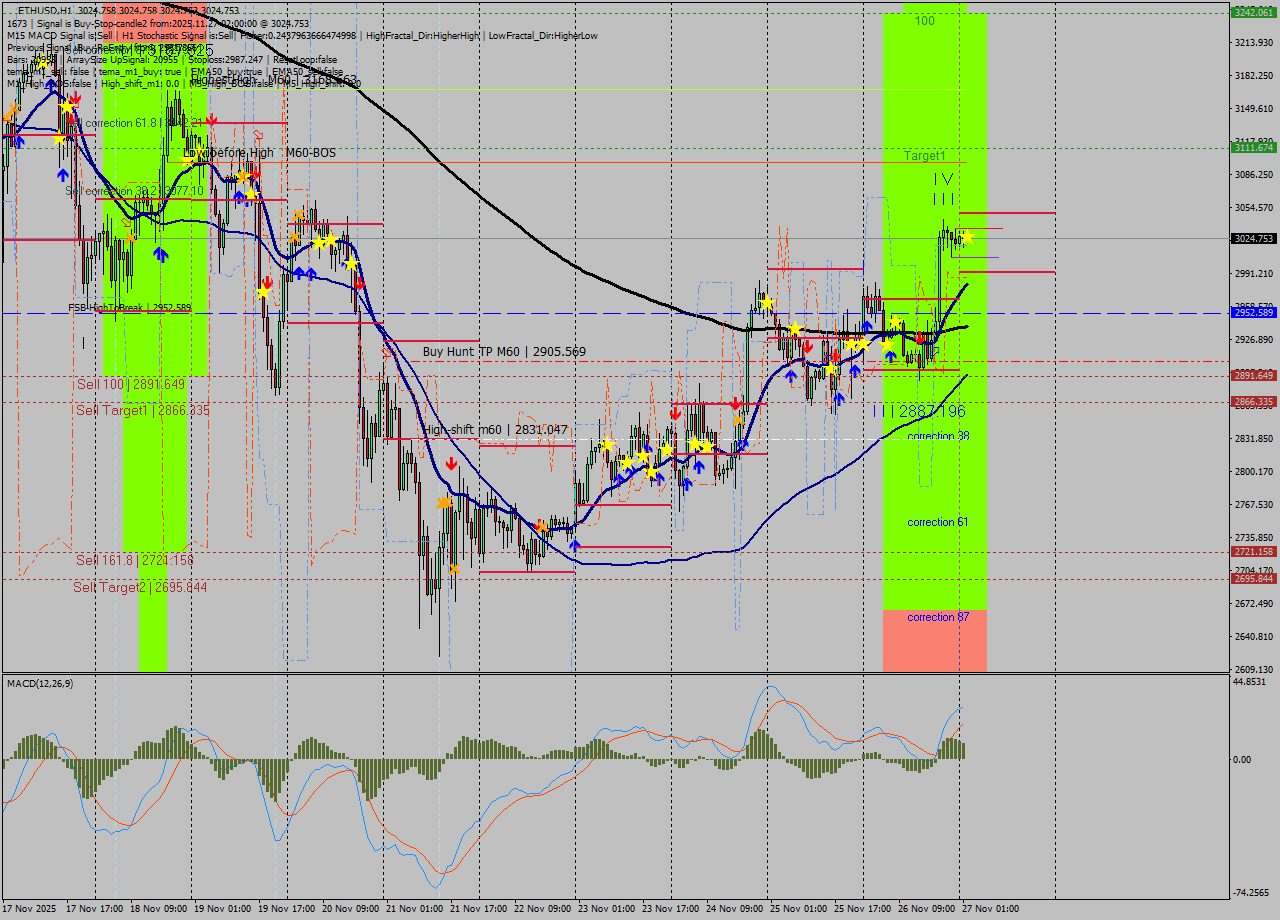
Task: Click the blue up arrow near the 22 Nov low
Action: [x=573, y=545]
